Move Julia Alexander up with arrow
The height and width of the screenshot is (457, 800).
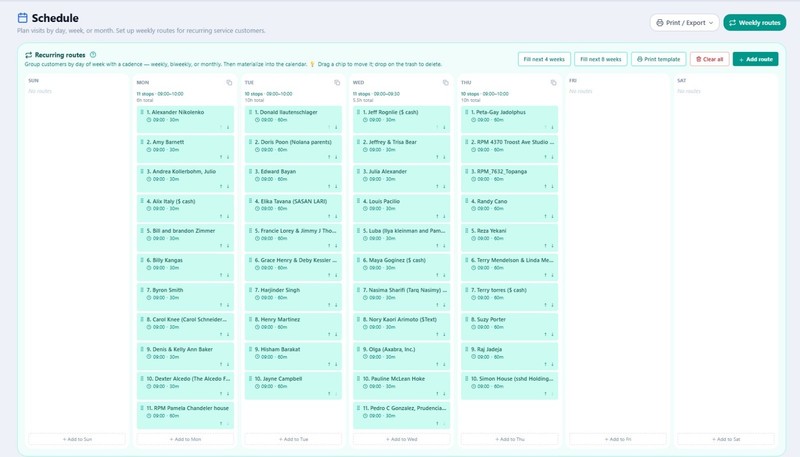pos(437,187)
